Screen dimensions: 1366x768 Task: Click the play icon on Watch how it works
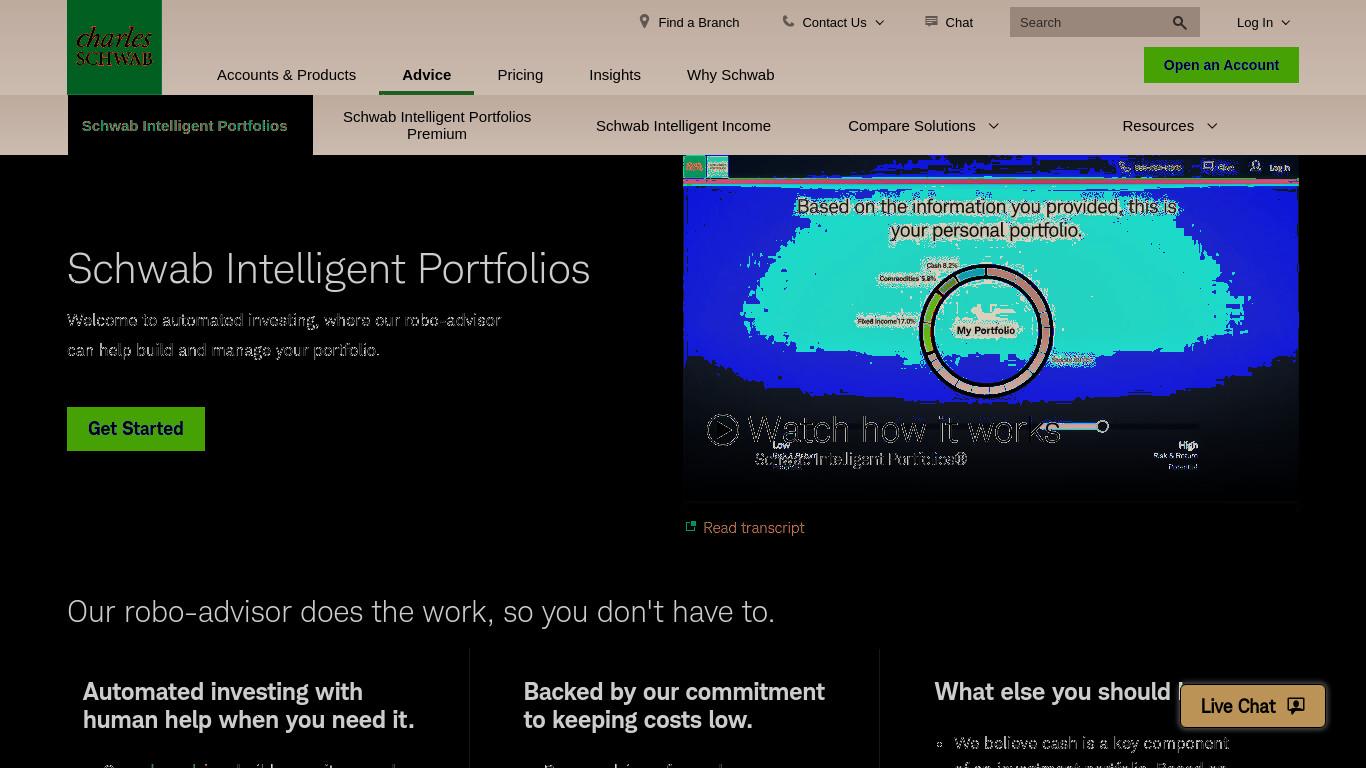(x=723, y=430)
